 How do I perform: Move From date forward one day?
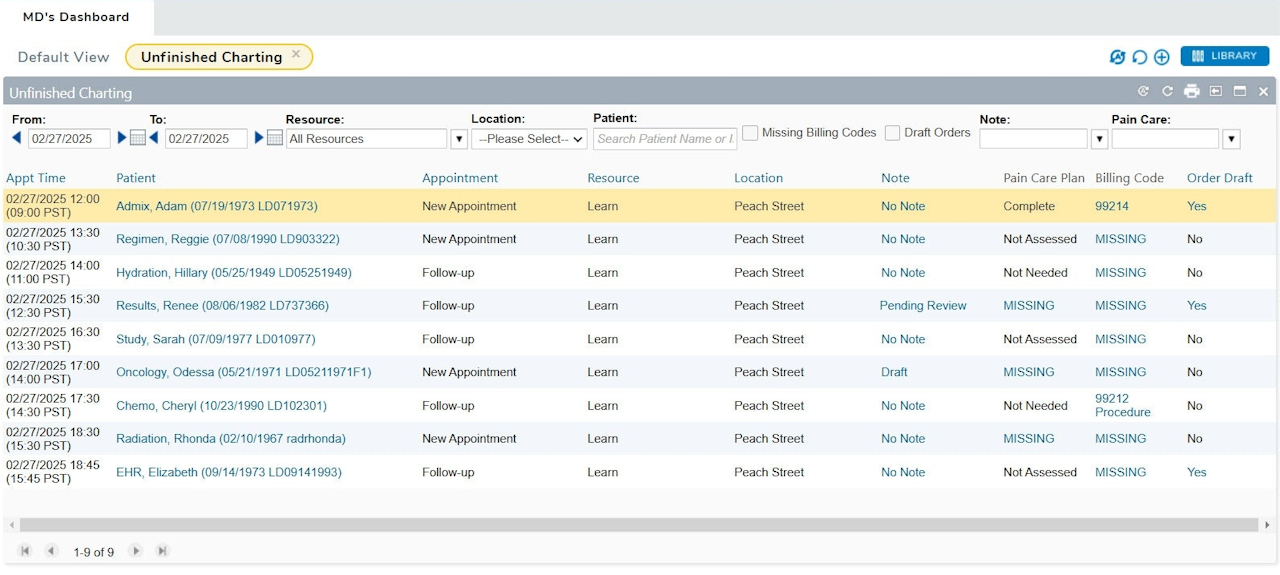pyautogui.click(x=122, y=138)
